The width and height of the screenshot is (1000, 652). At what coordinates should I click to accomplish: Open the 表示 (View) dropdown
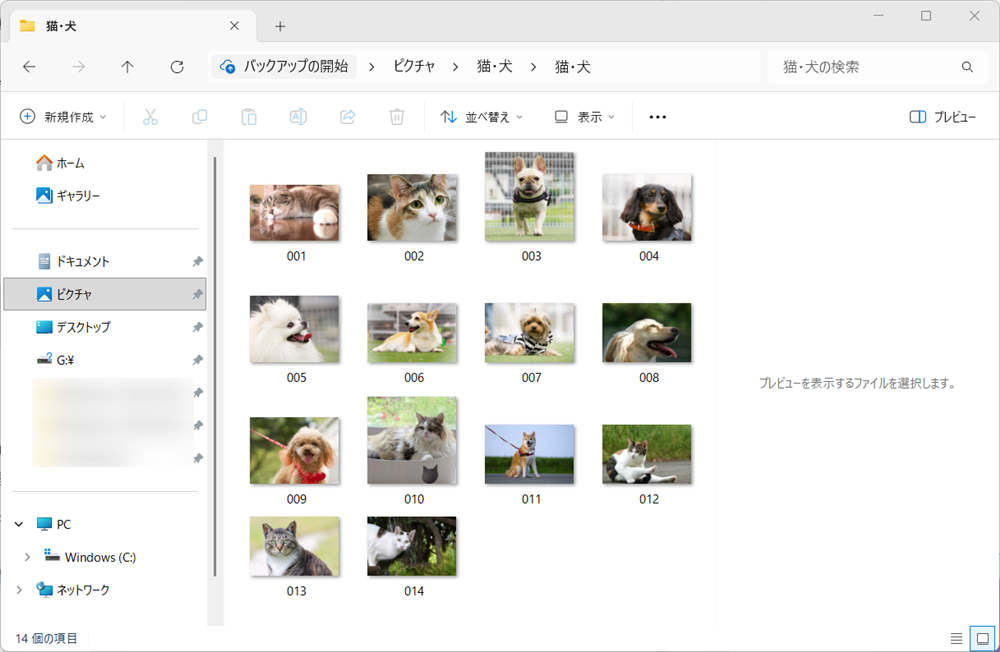point(583,116)
